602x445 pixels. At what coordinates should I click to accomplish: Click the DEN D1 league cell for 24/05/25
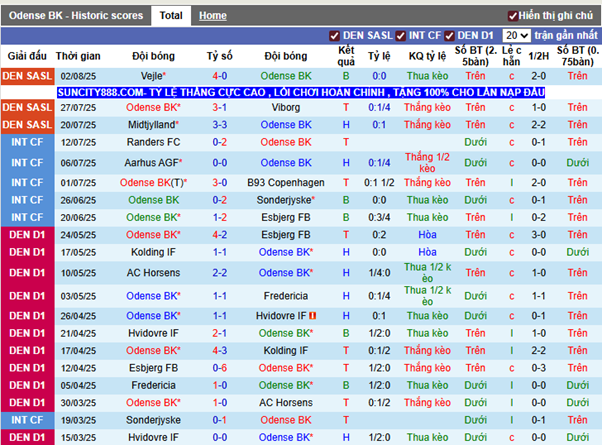point(27,235)
